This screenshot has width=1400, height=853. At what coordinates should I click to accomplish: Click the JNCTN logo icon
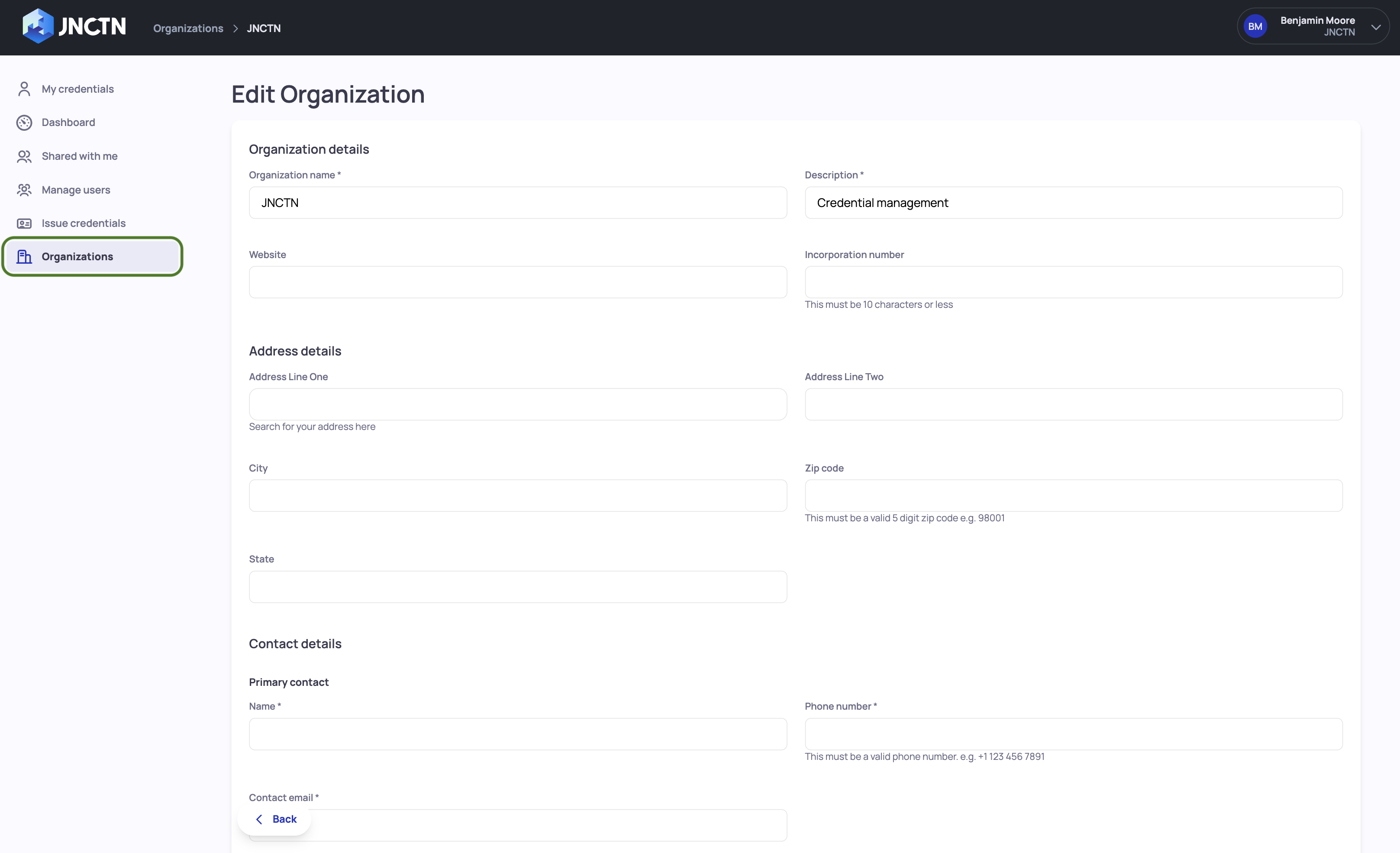(38, 26)
